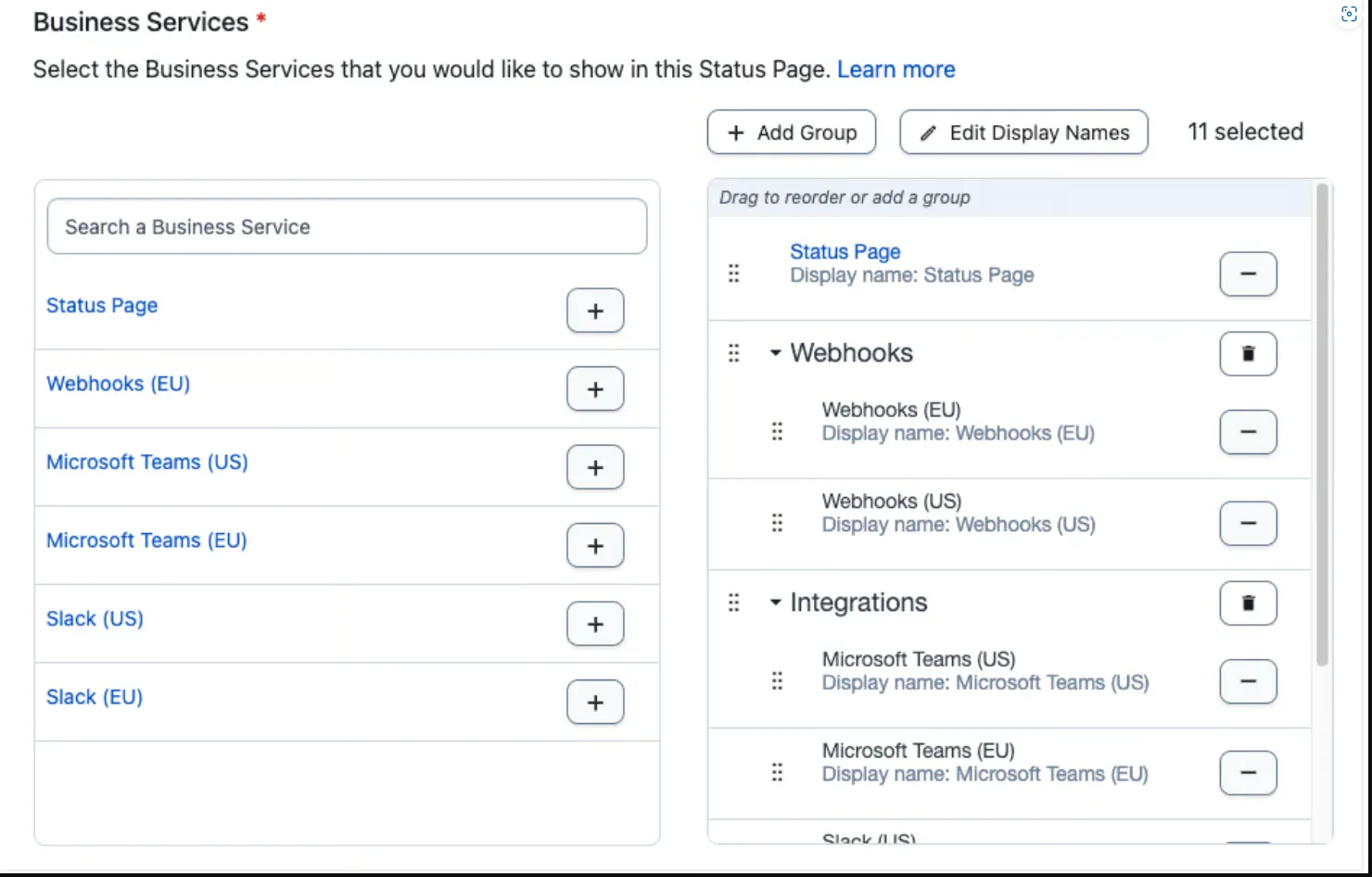Click drag handle beside Microsoft Teams (US)
1372x877 pixels.
(777, 681)
